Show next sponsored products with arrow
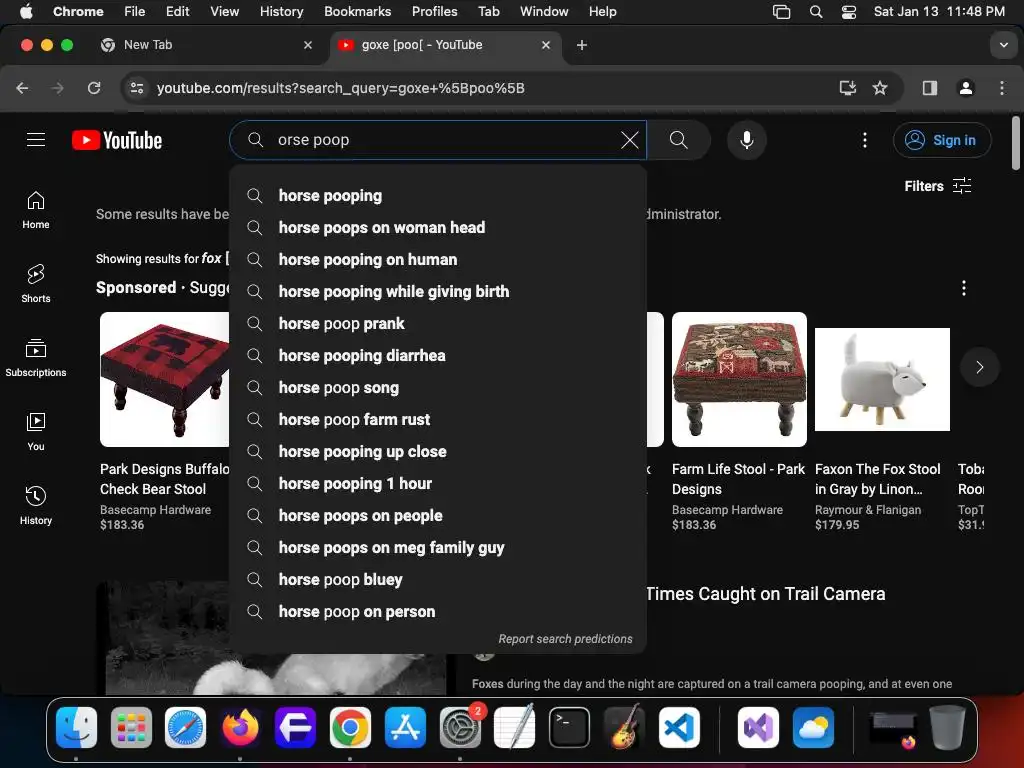 (979, 367)
